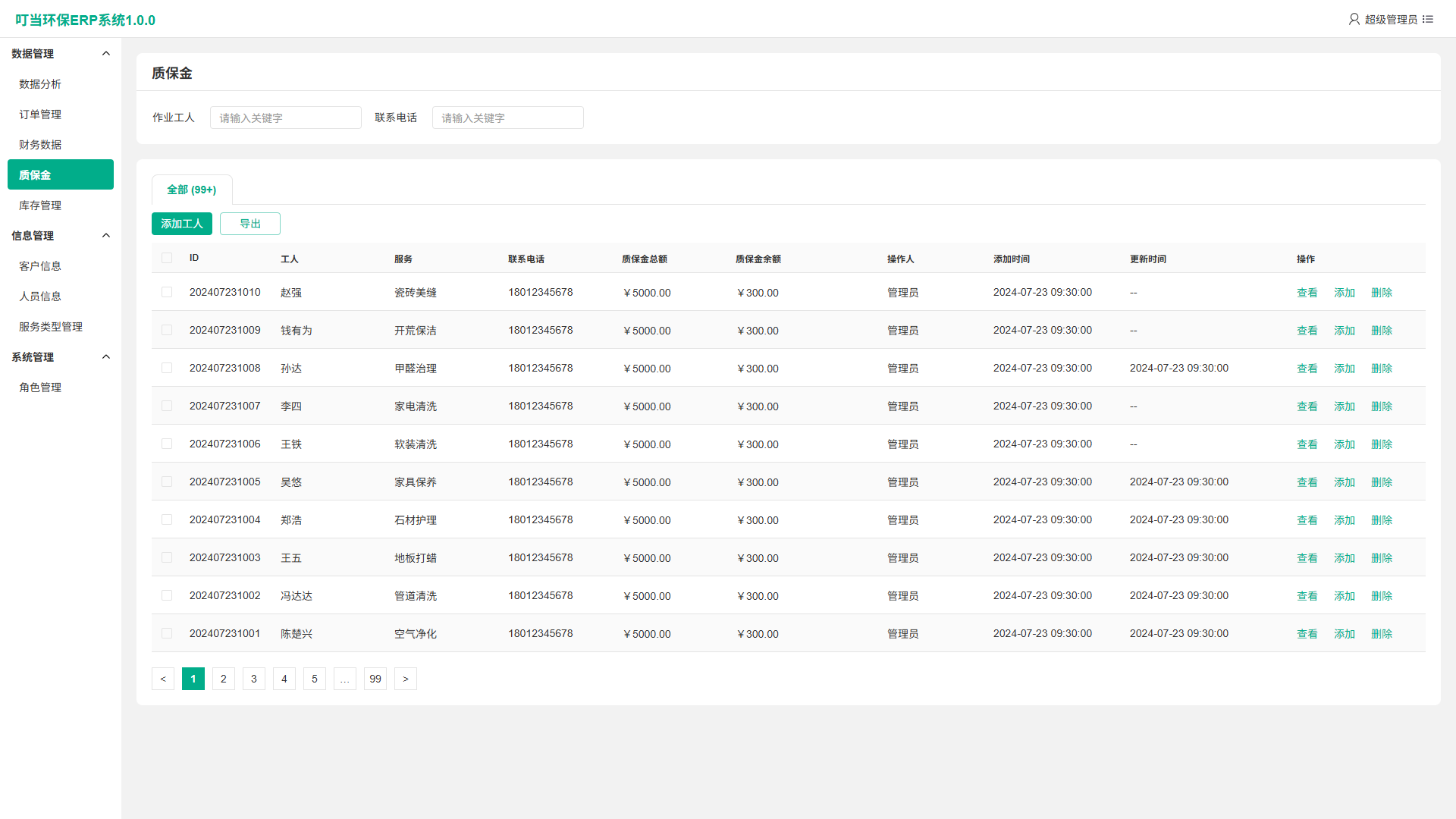Go to the previous page arrow

[x=163, y=679]
